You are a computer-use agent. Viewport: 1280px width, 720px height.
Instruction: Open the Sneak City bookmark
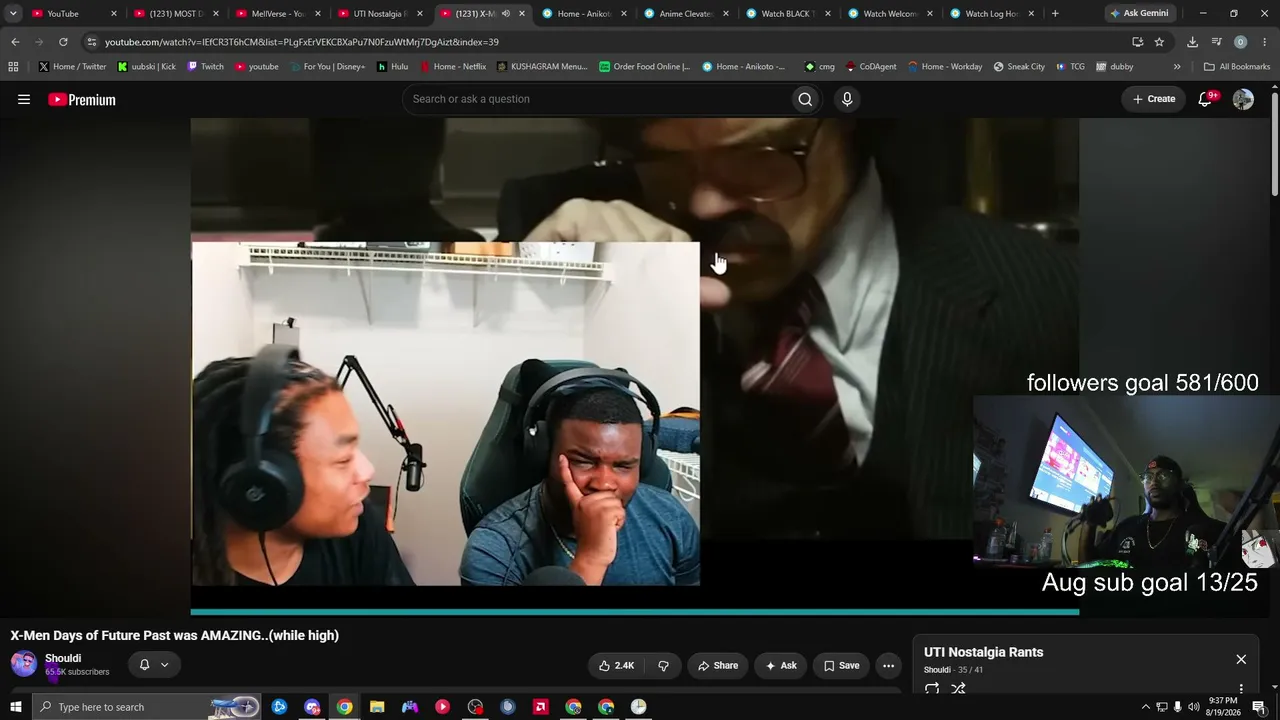(x=1018, y=67)
